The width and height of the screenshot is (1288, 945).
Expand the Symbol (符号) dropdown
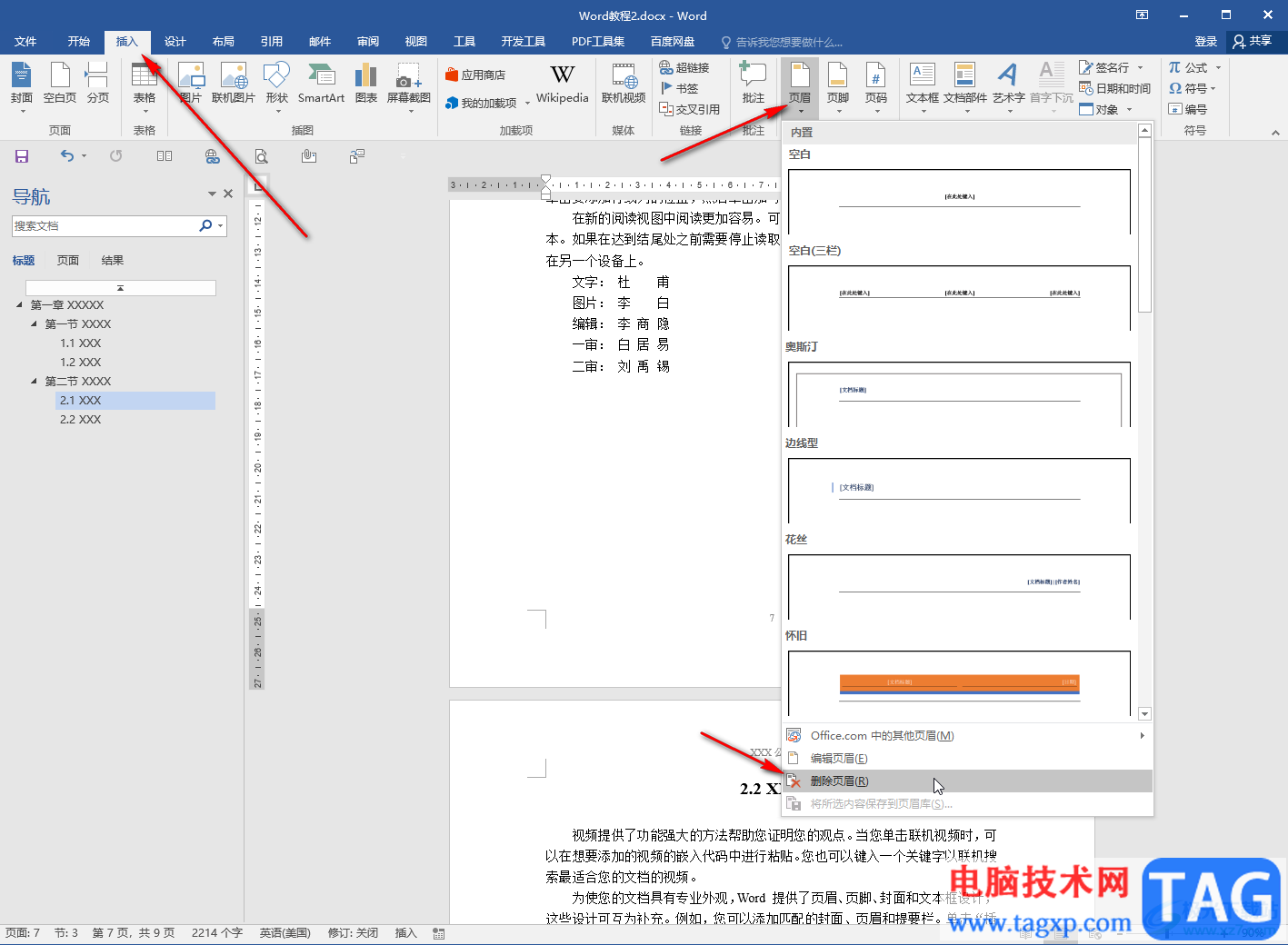1213,89
